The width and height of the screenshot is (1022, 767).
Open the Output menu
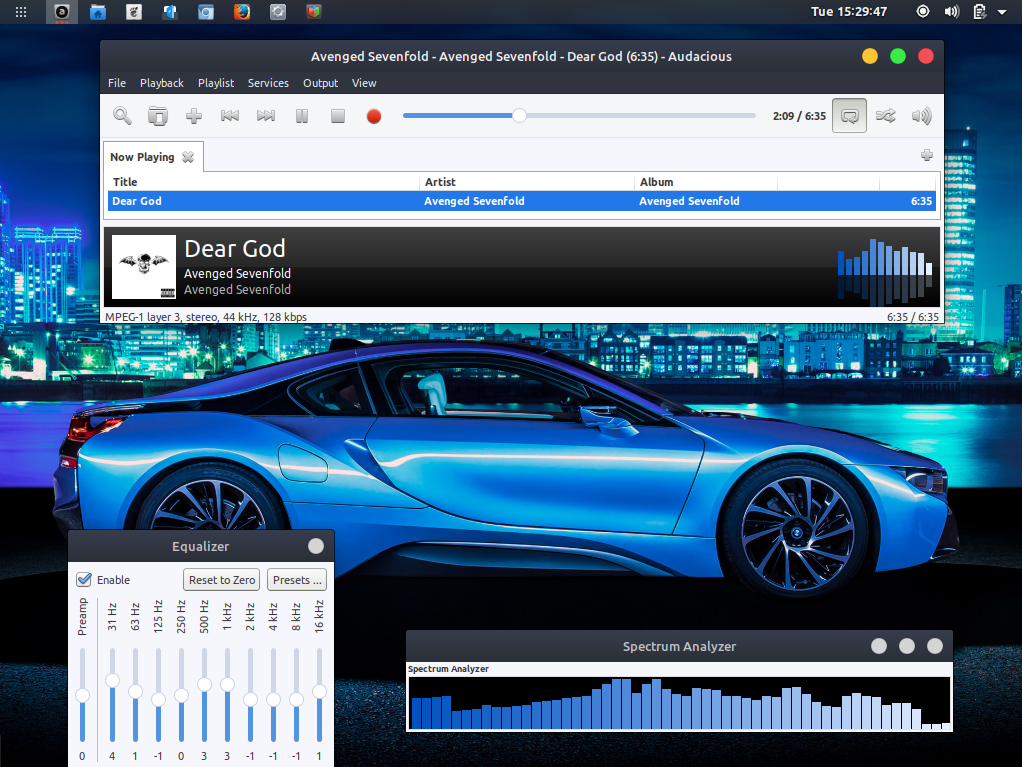point(320,83)
